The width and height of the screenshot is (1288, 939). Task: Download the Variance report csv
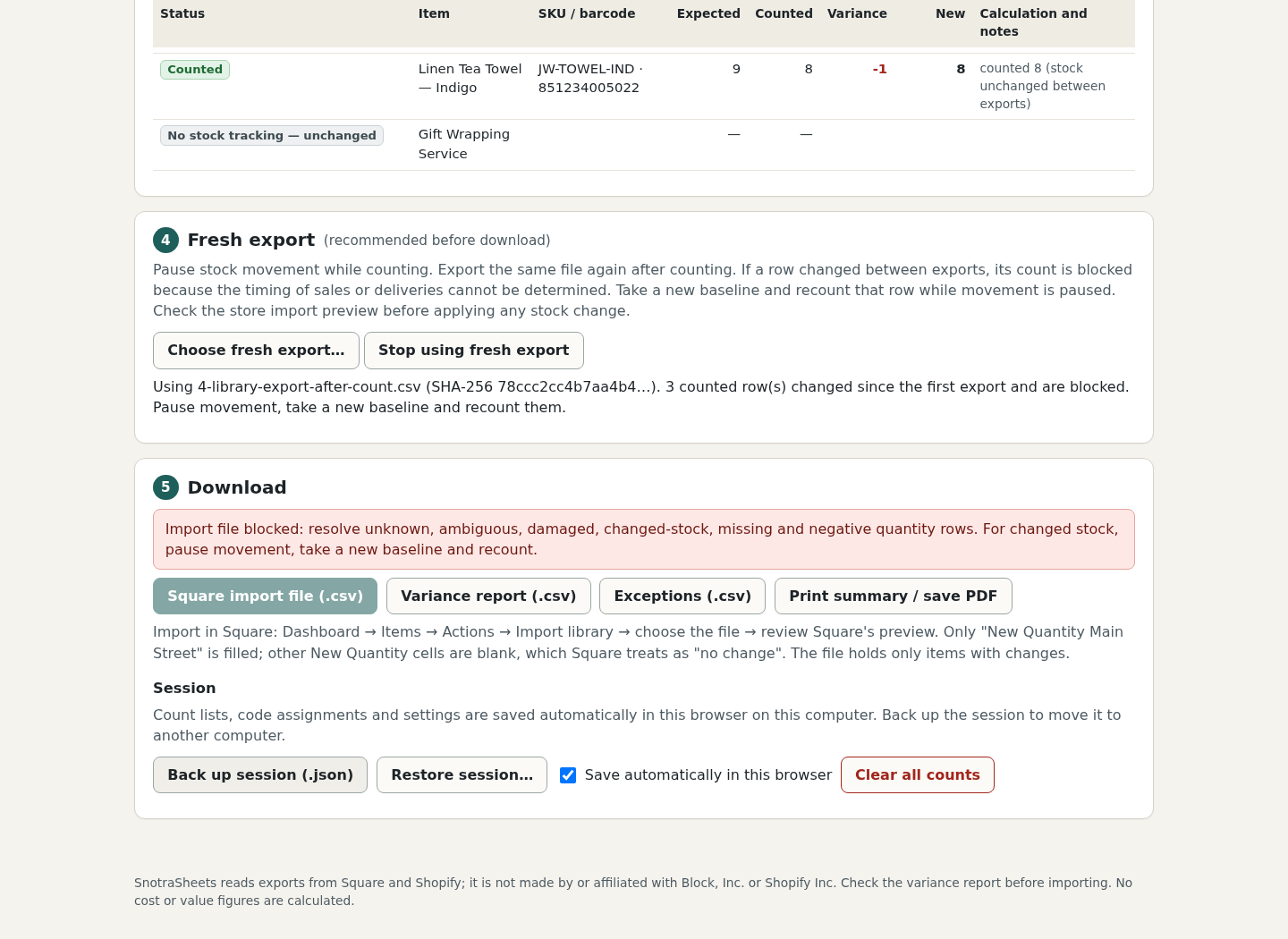488,596
